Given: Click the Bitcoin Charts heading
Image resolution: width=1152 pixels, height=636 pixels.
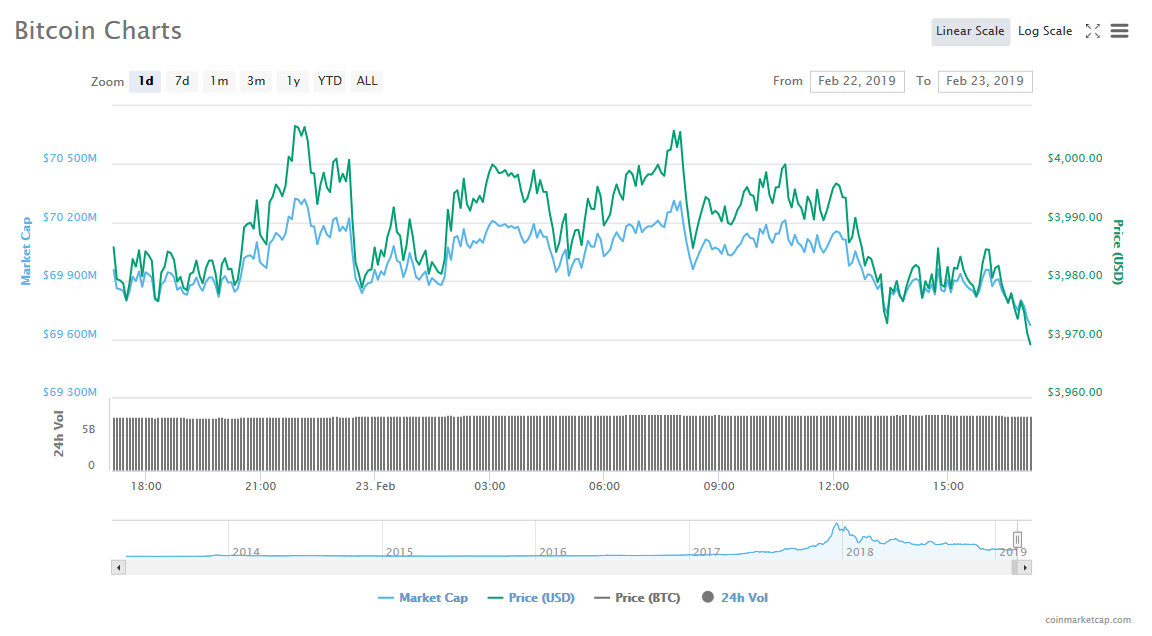Looking at the screenshot, I should (98, 31).
